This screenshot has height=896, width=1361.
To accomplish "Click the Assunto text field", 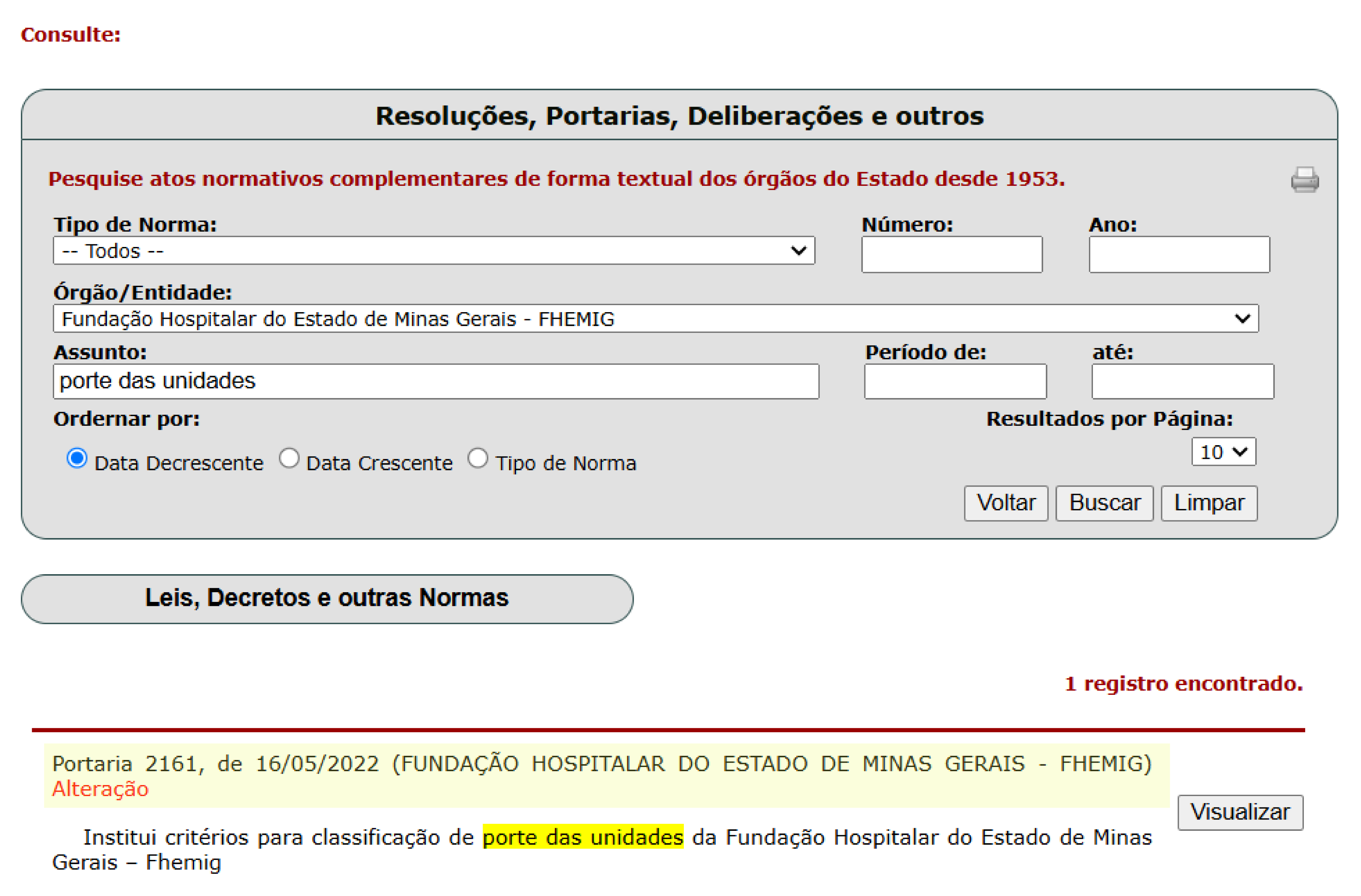I will click(436, 381).
